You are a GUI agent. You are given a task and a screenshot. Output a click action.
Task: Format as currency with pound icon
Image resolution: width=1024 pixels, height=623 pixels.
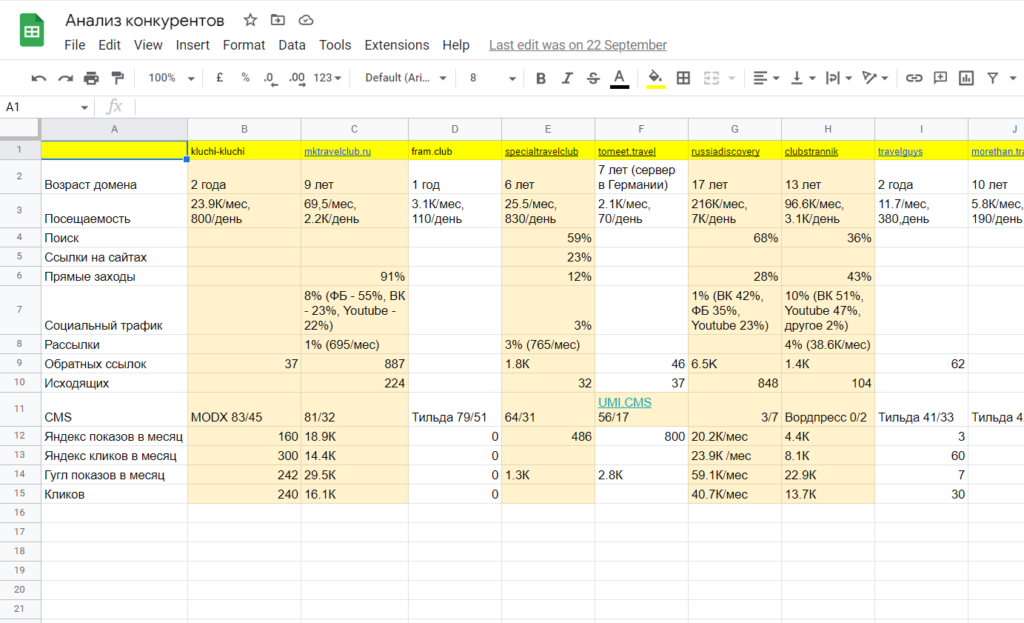click(x=219, y=78)
